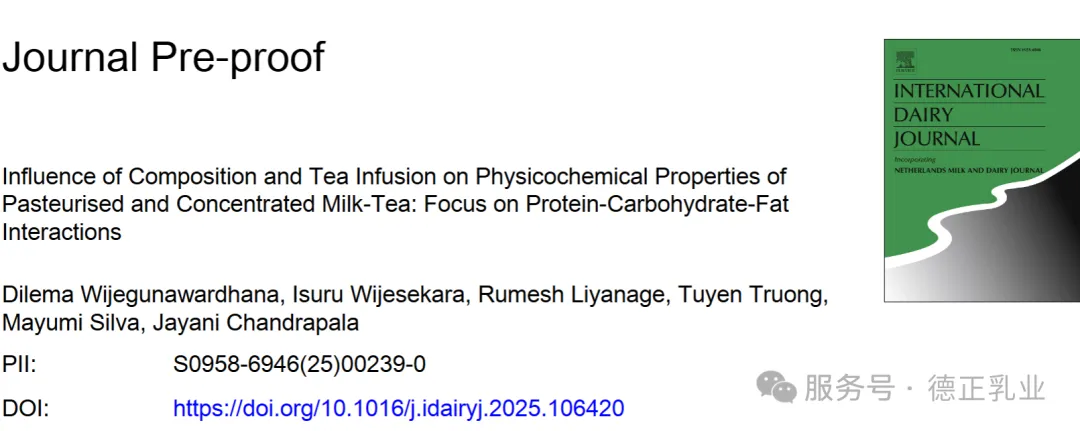The image size is (1080, 431).
Task: Select author name Tuyen Truong
Action: (754, 295)
